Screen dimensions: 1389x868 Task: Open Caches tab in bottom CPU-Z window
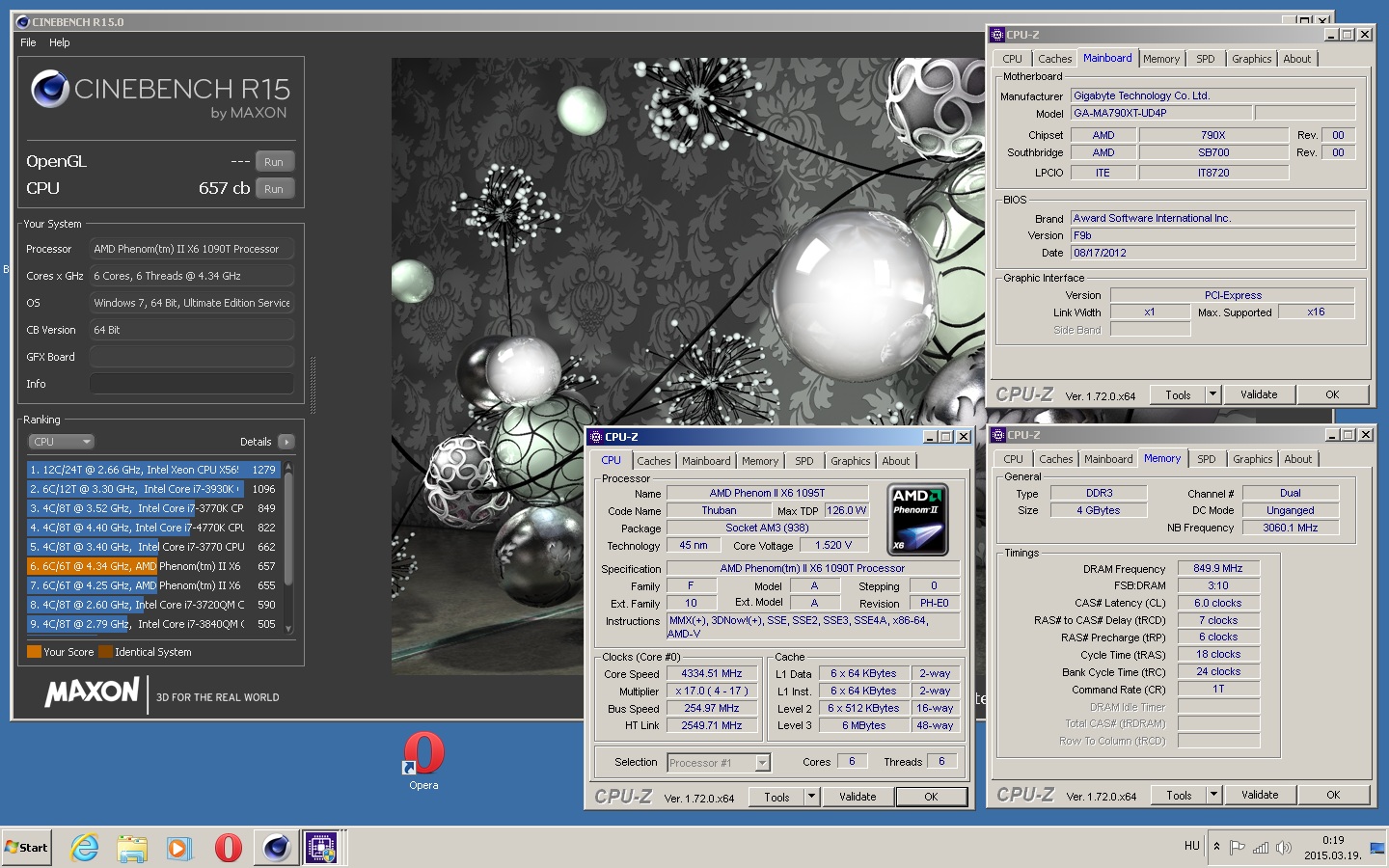click(x=653, y=461)
